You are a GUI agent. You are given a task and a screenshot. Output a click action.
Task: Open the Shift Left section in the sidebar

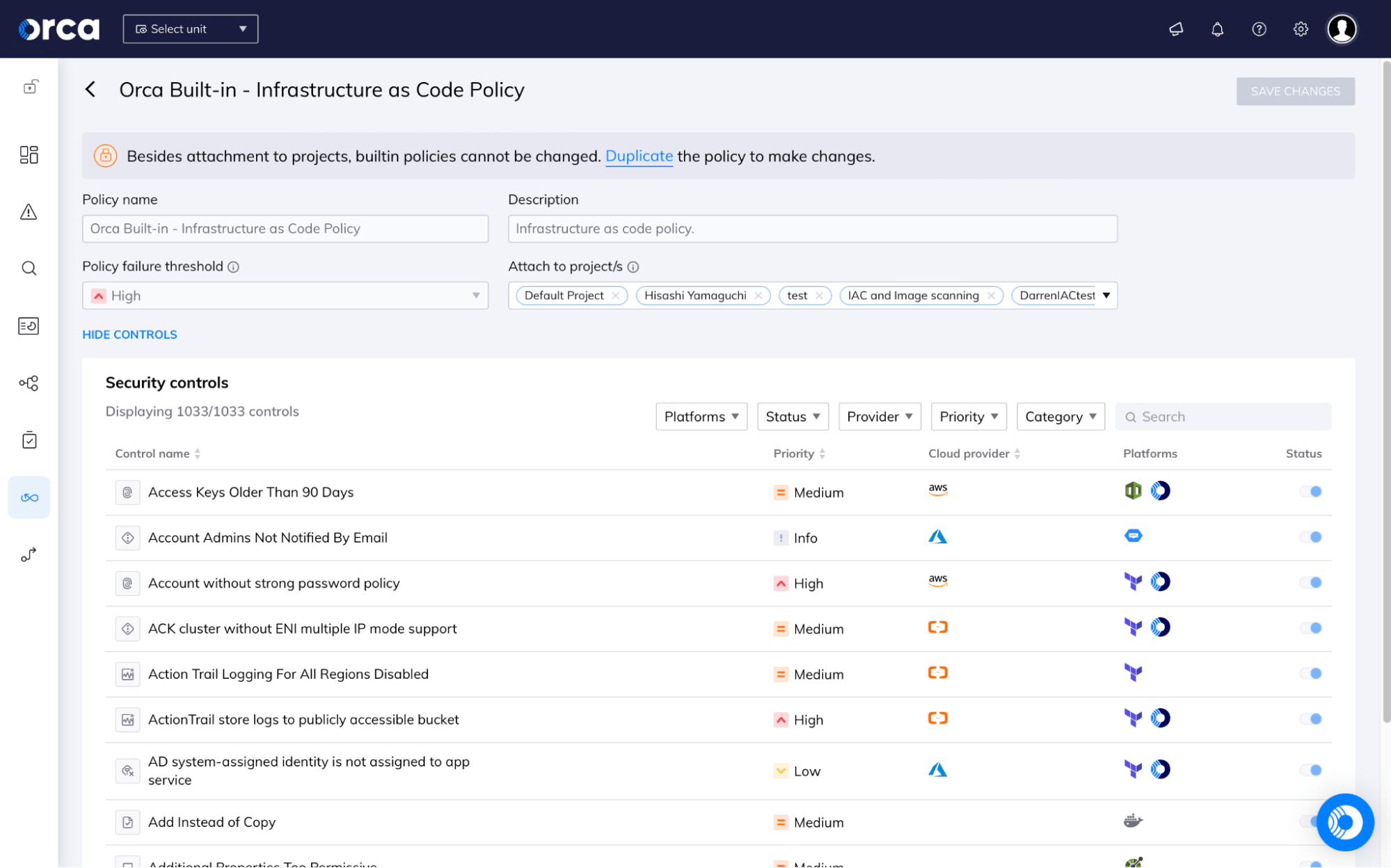[x=29, y=497]
